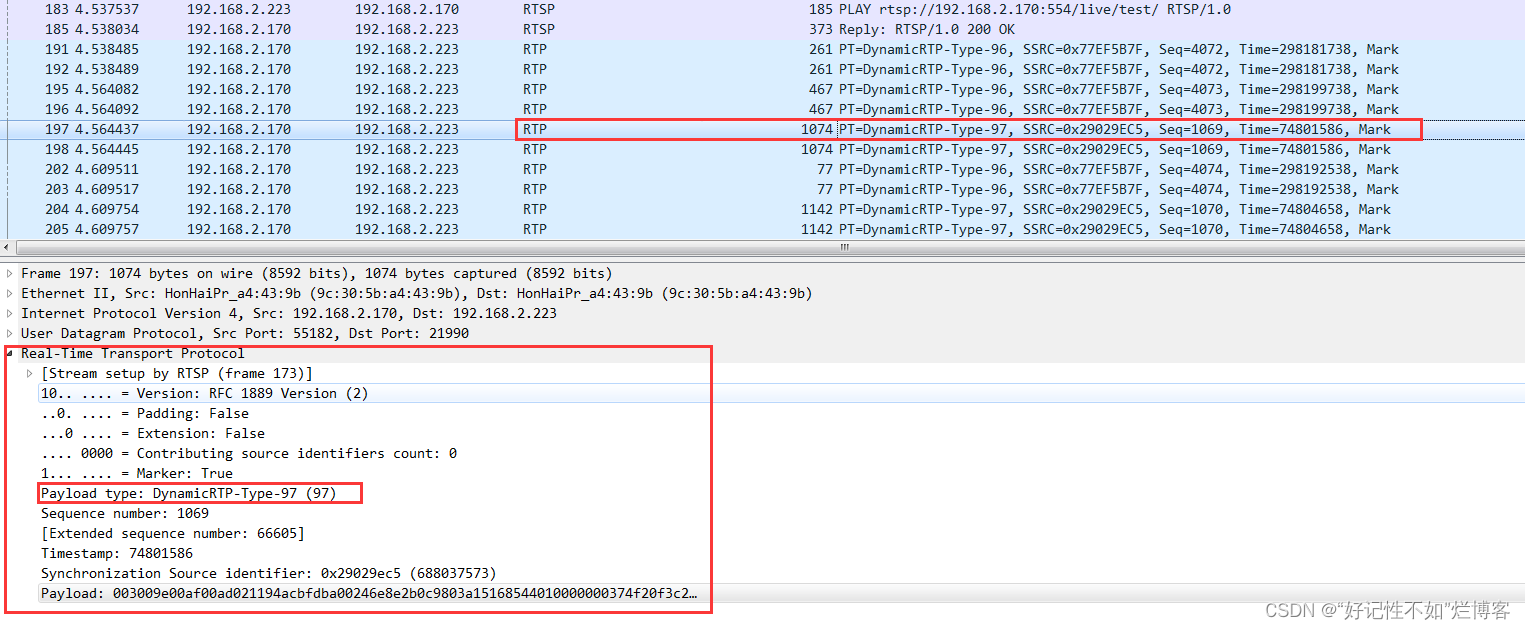Click the horizontal scrollbar left arrow

click(7, 247)
